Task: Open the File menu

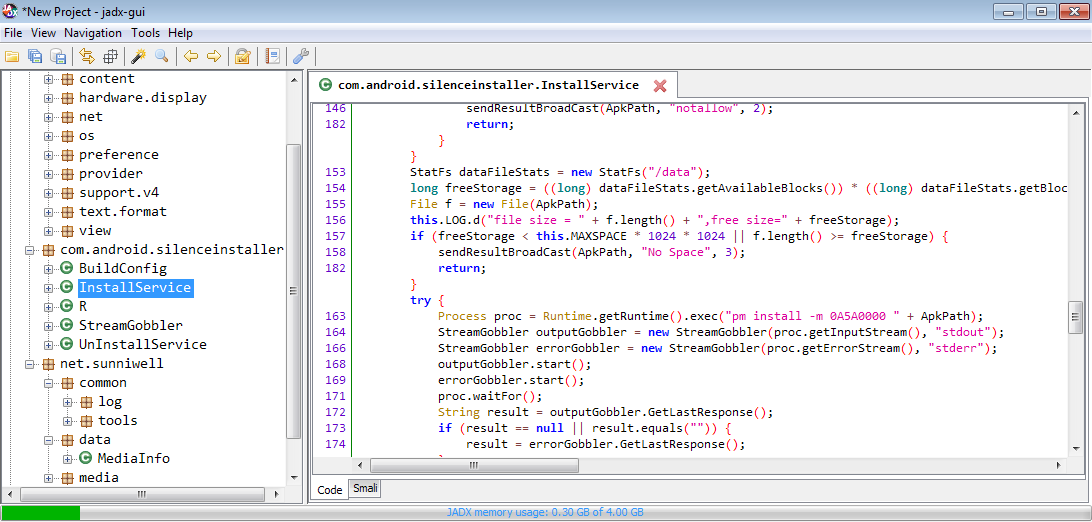Action: (x=13, y=33)
